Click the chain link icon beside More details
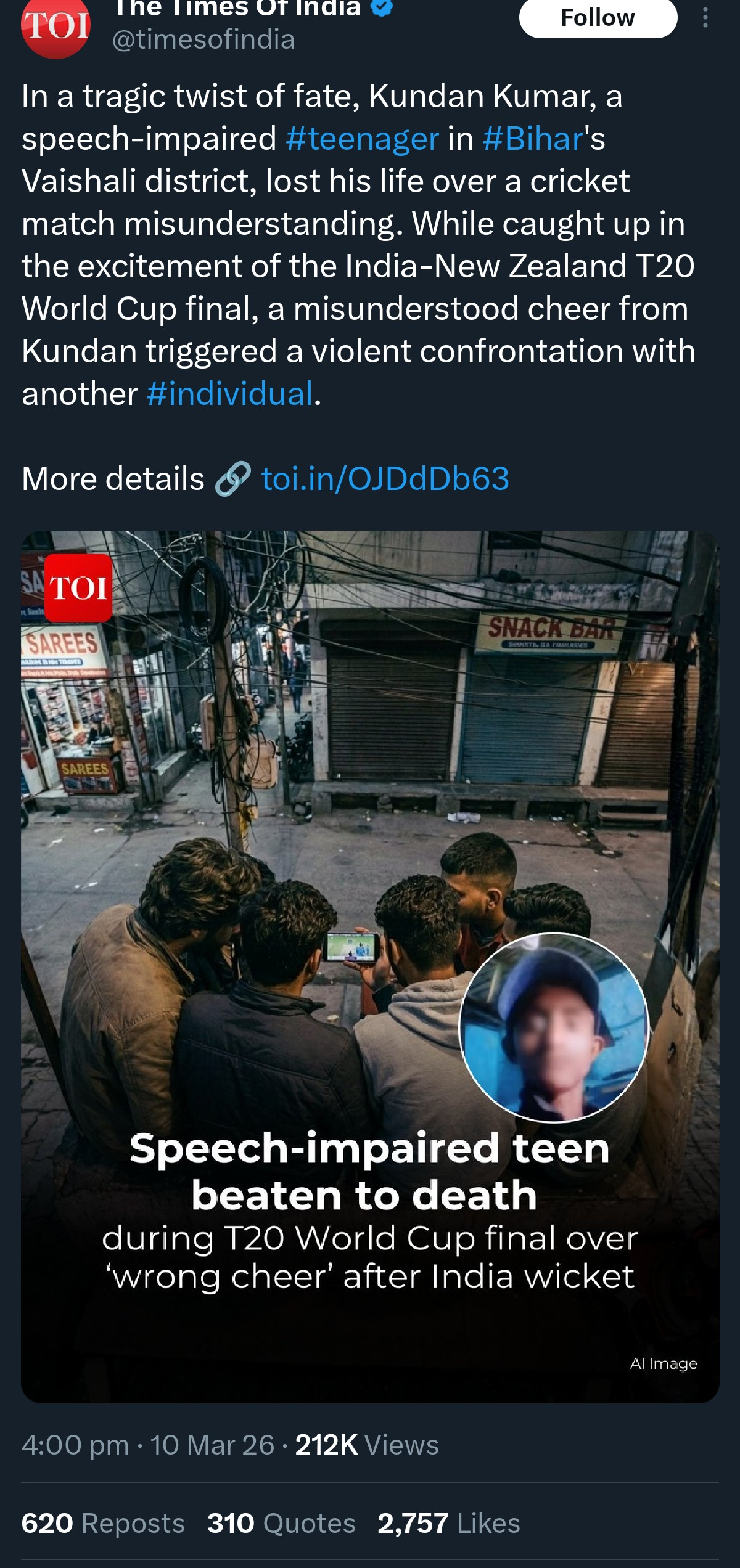 (232, 479)
